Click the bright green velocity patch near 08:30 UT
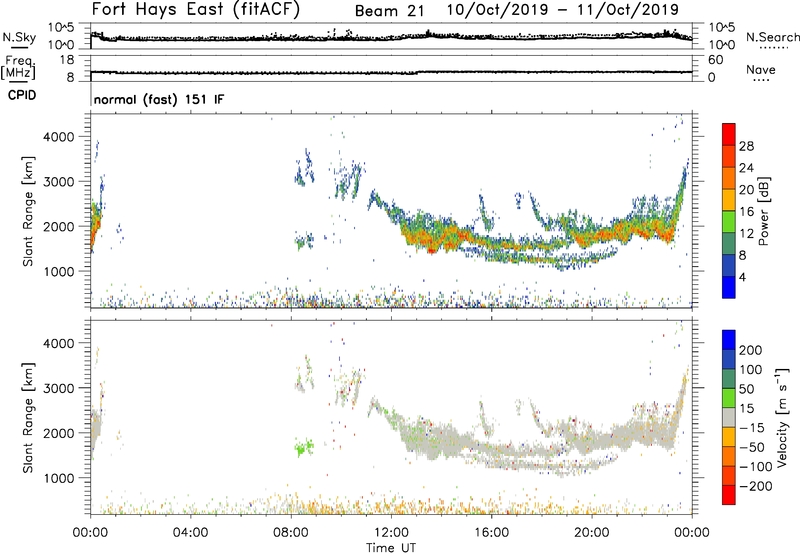The width and height of the screenshot is (800, 554). pos(305,447)
